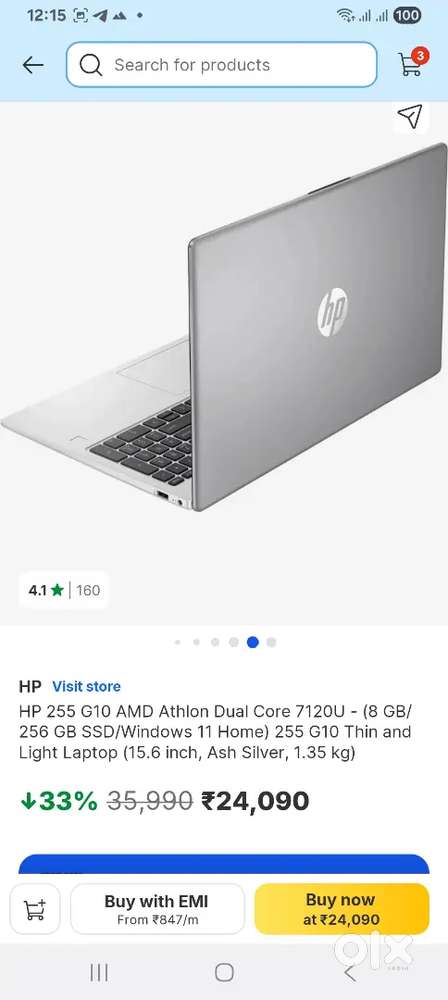Tap the ₹24,090 discounted price
This screenshot has height=1000, width=448.
pos(255,800)
